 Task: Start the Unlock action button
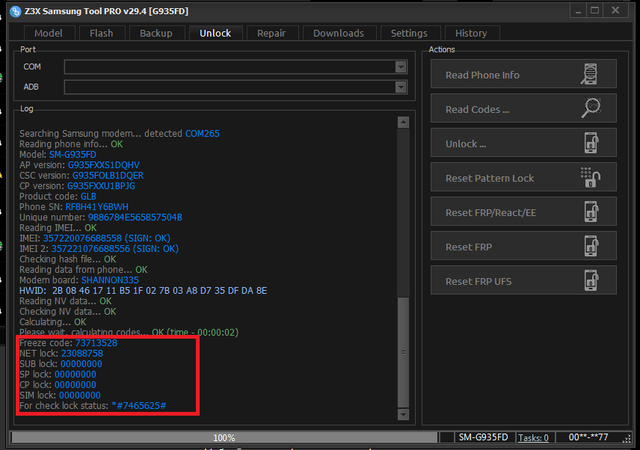(523, 143)
